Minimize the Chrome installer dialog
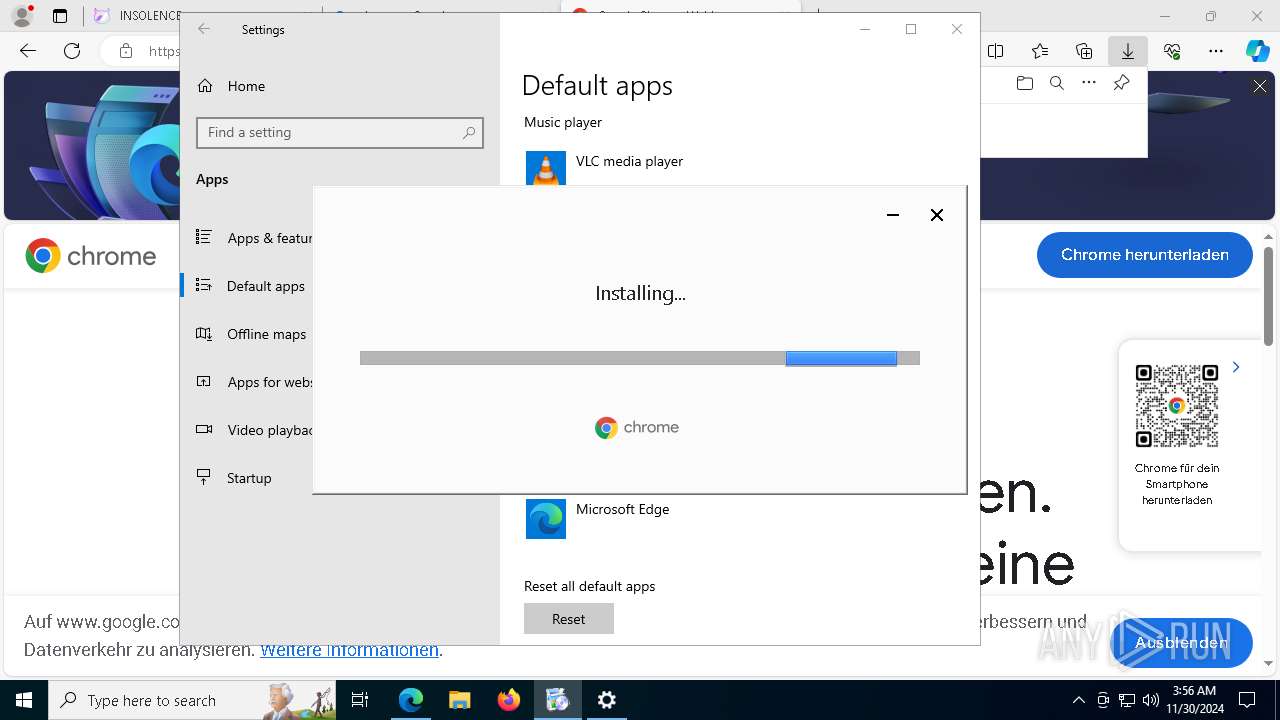Screen dimensions: 1280x720 893,215
